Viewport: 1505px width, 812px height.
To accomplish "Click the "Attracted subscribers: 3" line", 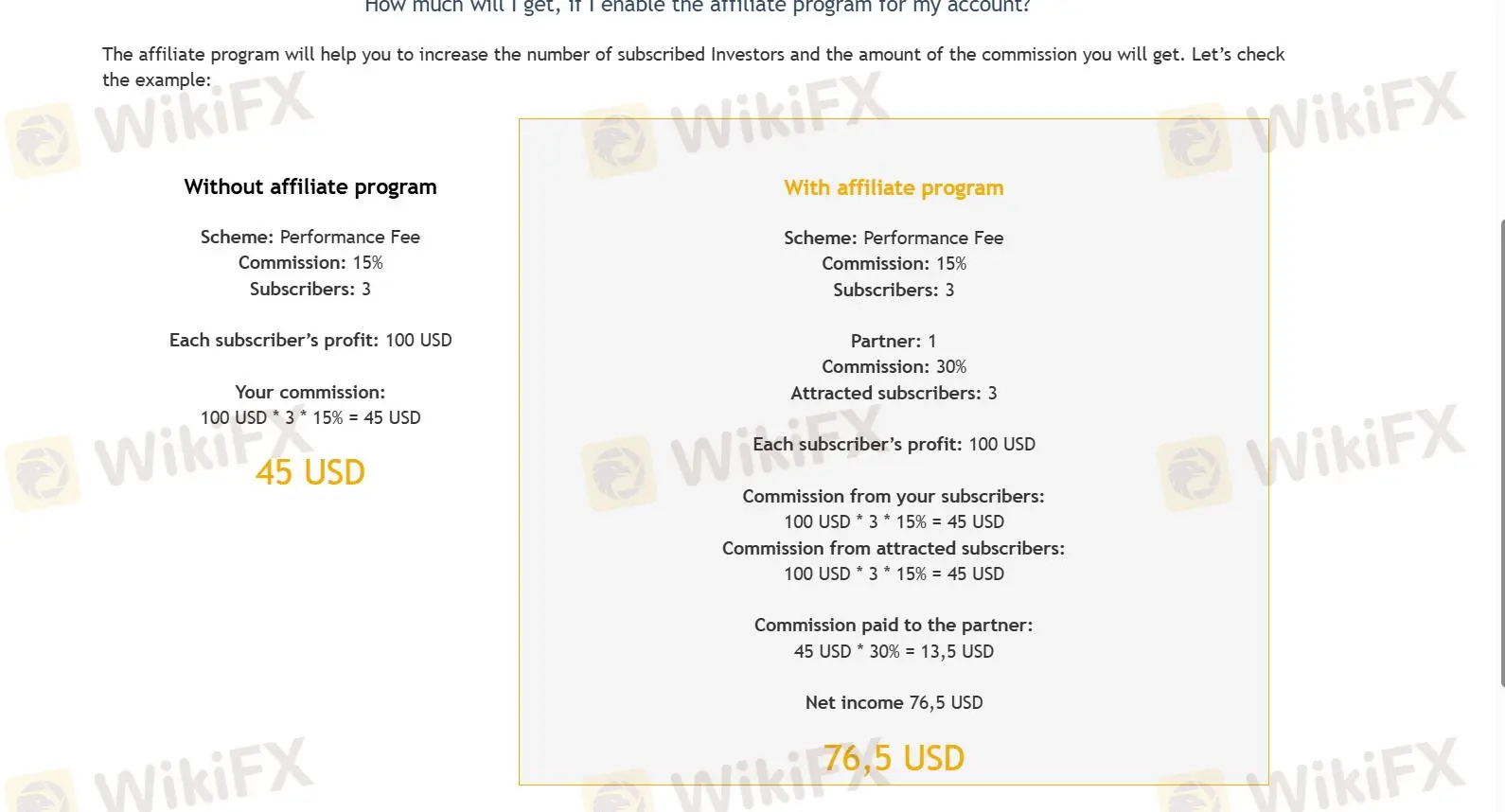I will pos(894,393).
